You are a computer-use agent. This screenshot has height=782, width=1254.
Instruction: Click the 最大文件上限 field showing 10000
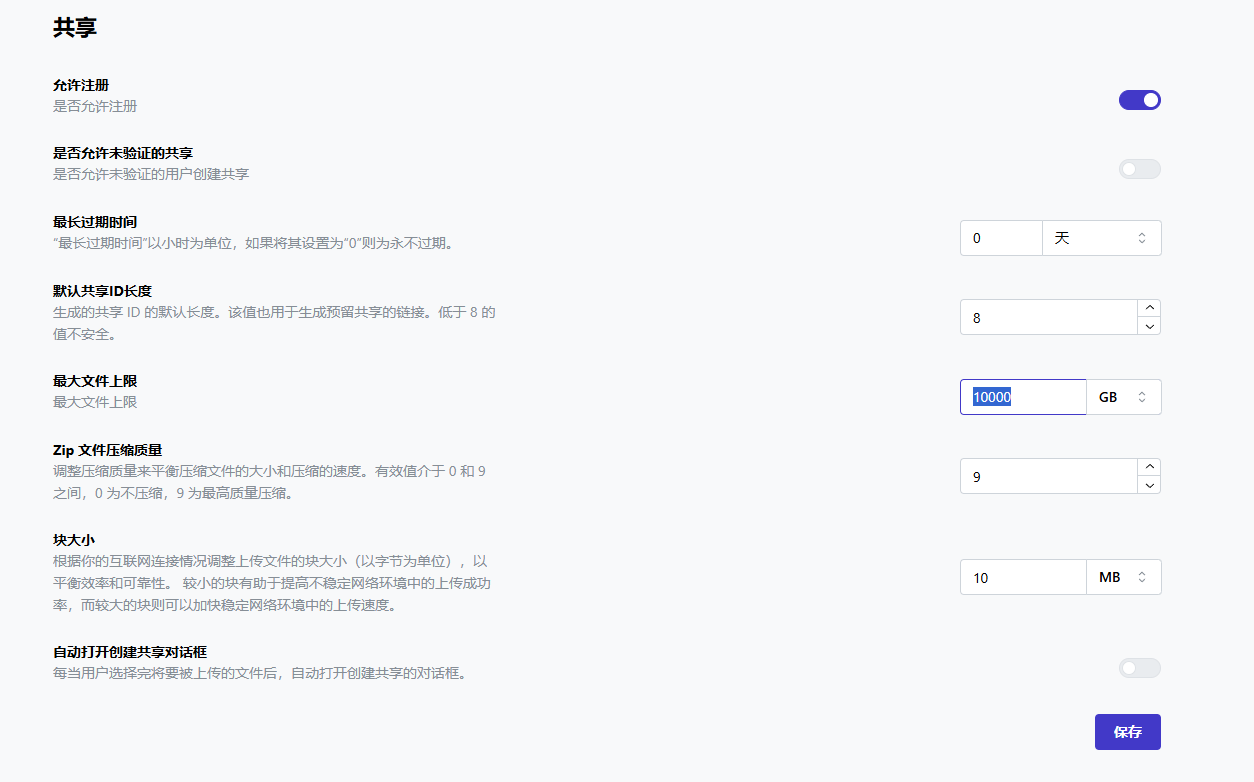(1022, 397)
